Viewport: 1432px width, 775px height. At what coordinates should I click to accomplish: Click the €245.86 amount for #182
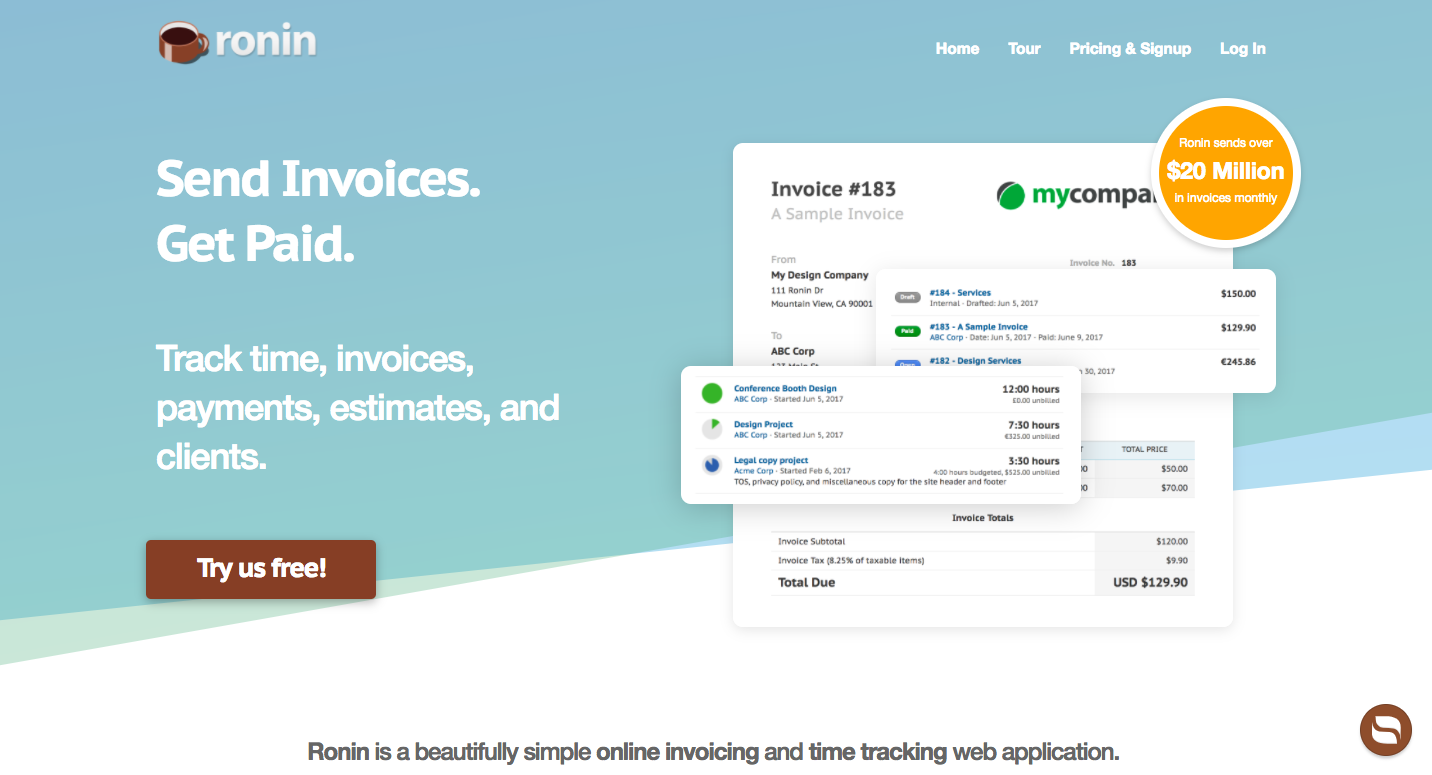click(x=1238, y=362)
